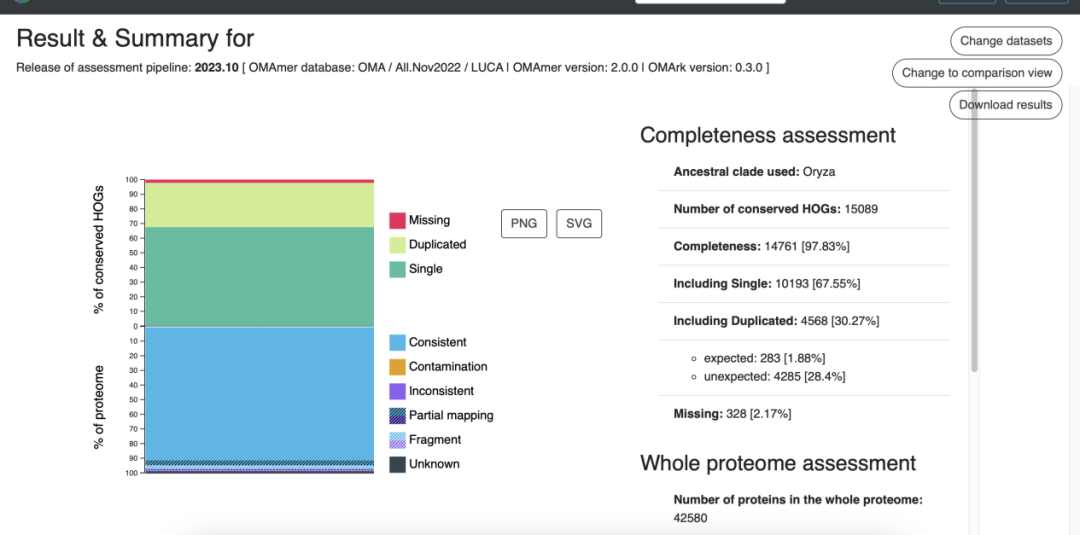Select the green Single segment in the bar chart
1080x535 pixels.
click(x=259, y=276)
